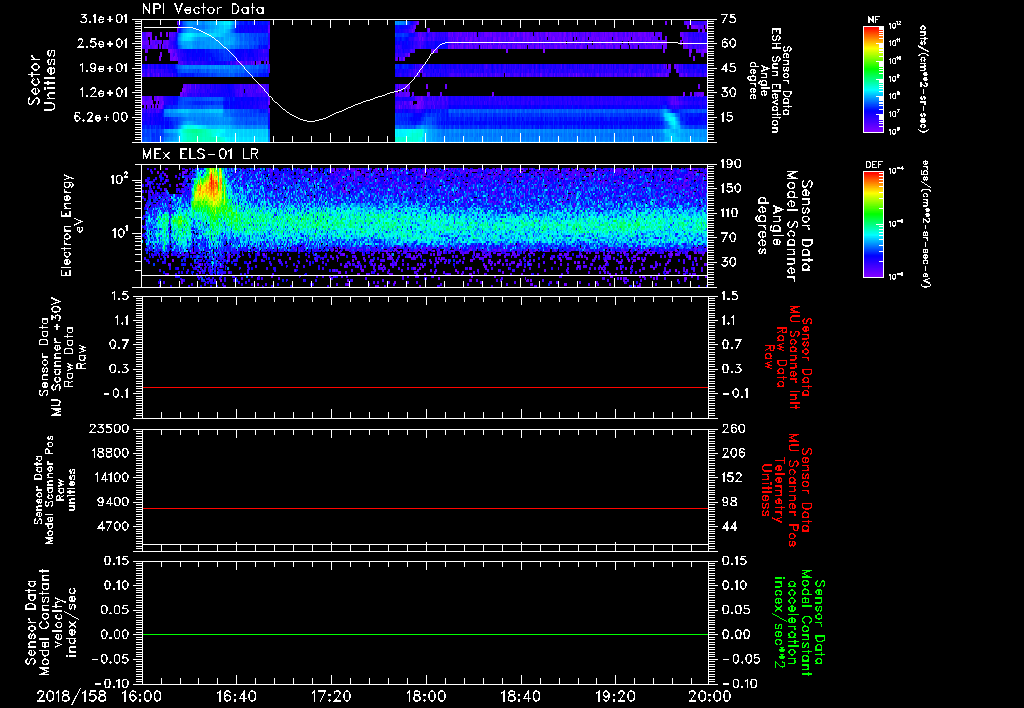
Task: Click the "2018/158" date label
Action: tap(71, 696)
